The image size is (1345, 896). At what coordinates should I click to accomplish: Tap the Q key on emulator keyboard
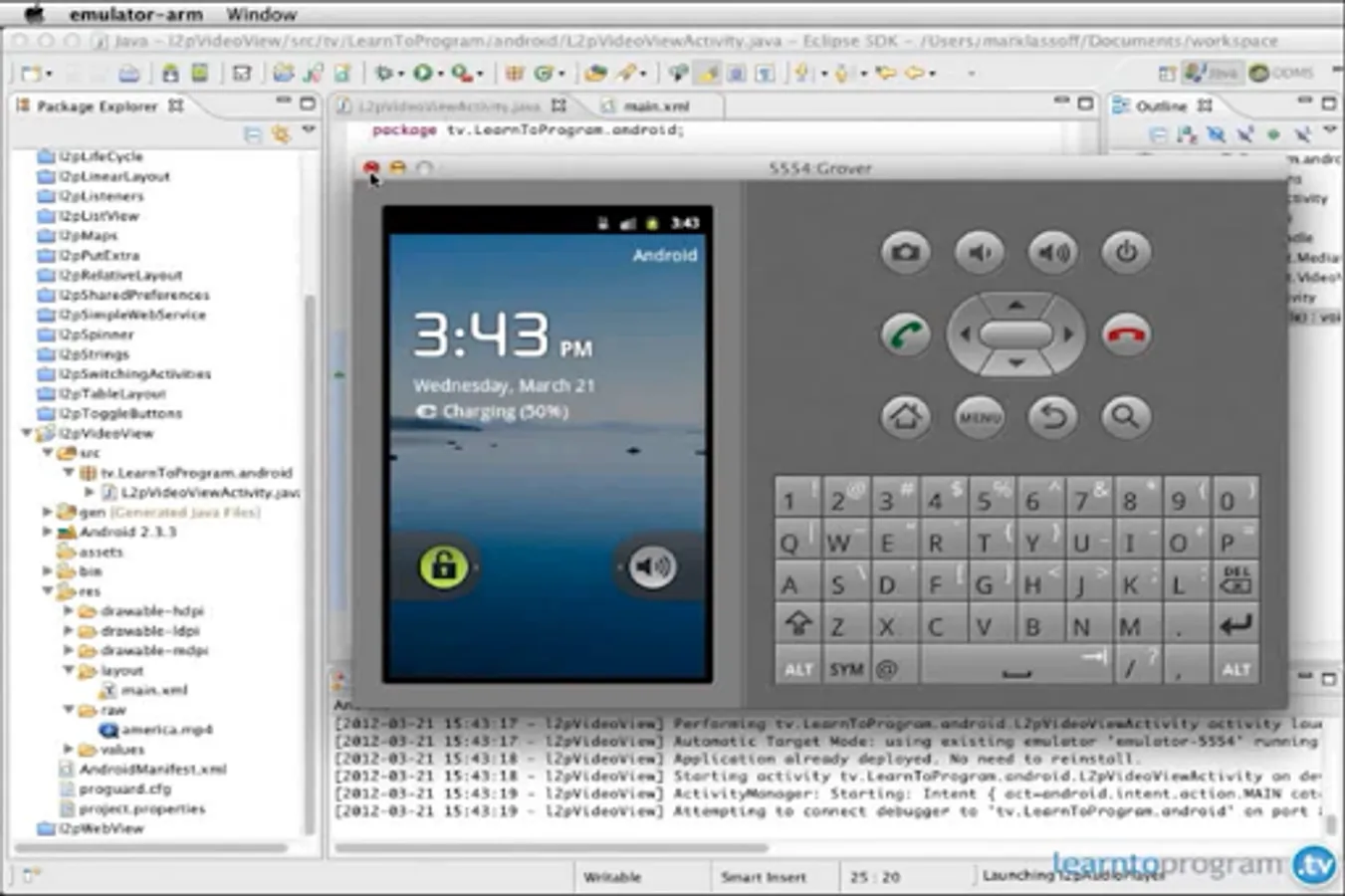coord(789,543)
